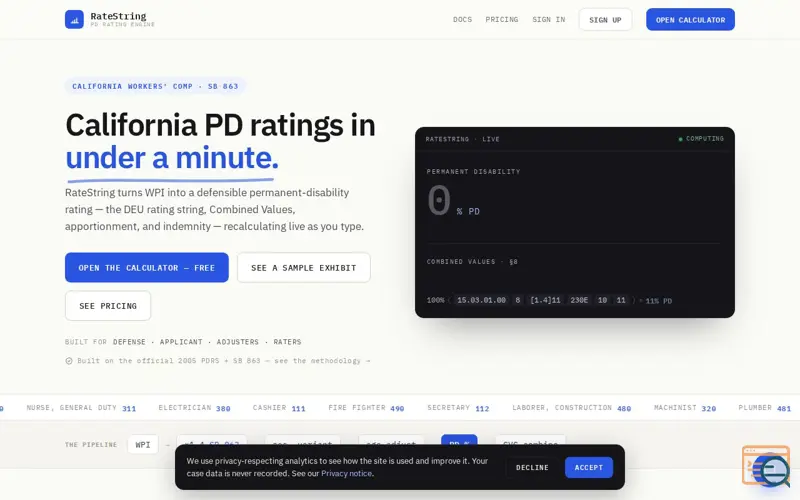Click the large 0 % PD readout

[x=453, y=201]
